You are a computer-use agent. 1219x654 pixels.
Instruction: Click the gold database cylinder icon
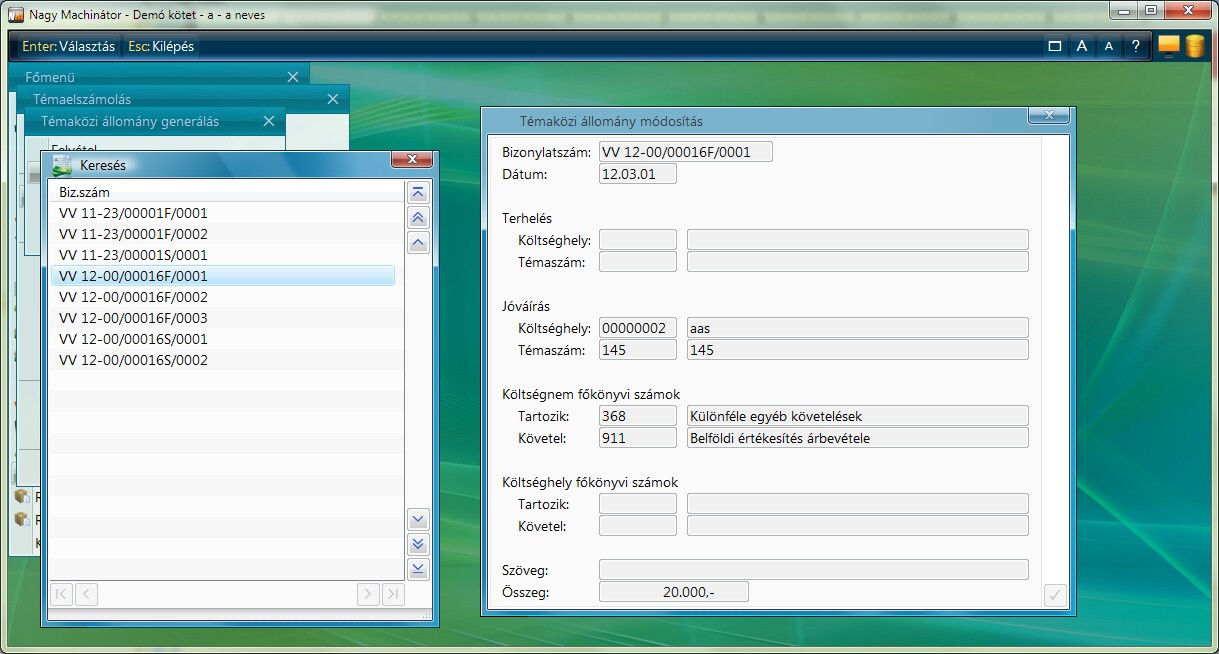[1194, 46]
